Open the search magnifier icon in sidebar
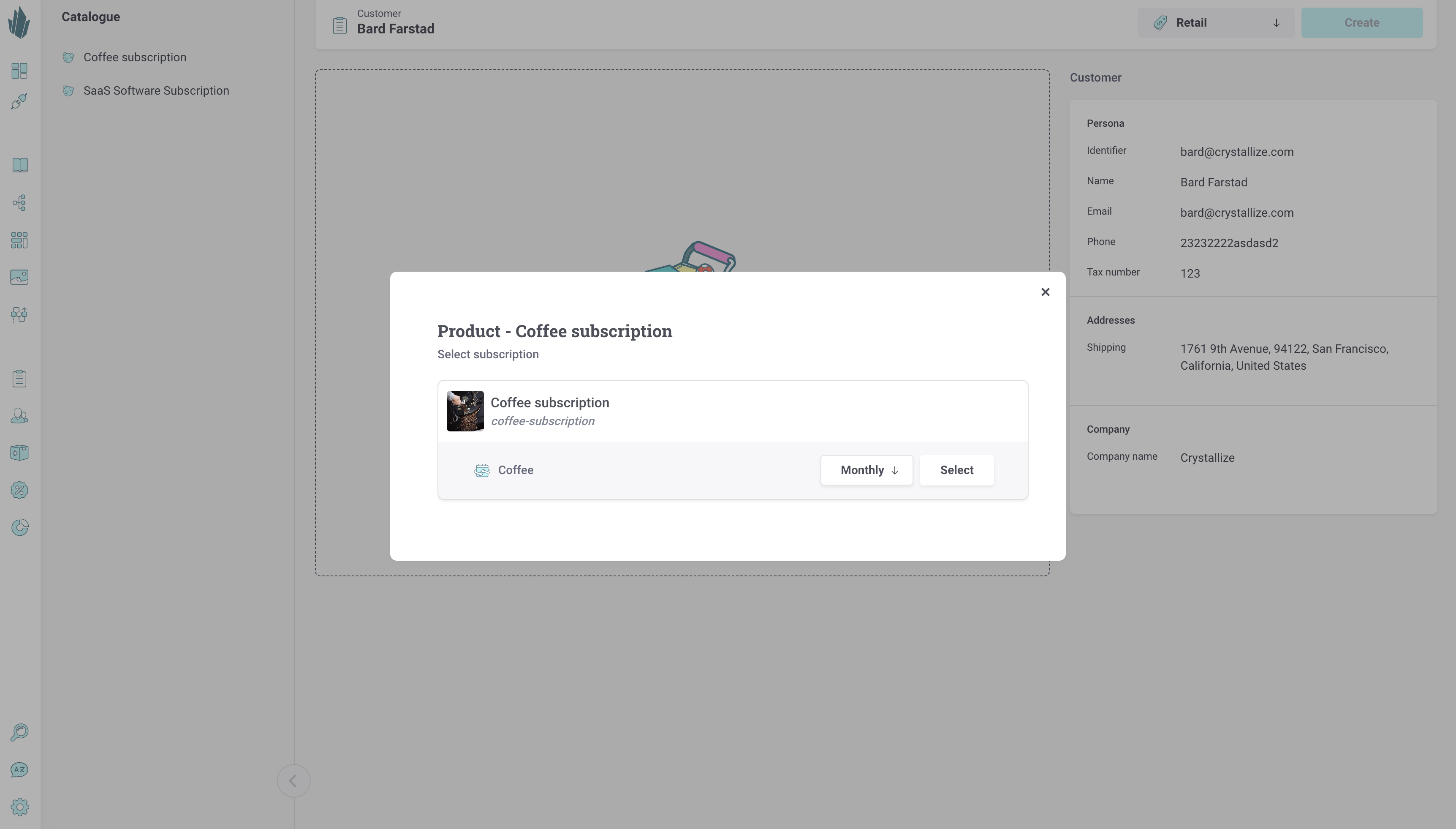This screenshot has height=829, width=1456. [19, 732]
